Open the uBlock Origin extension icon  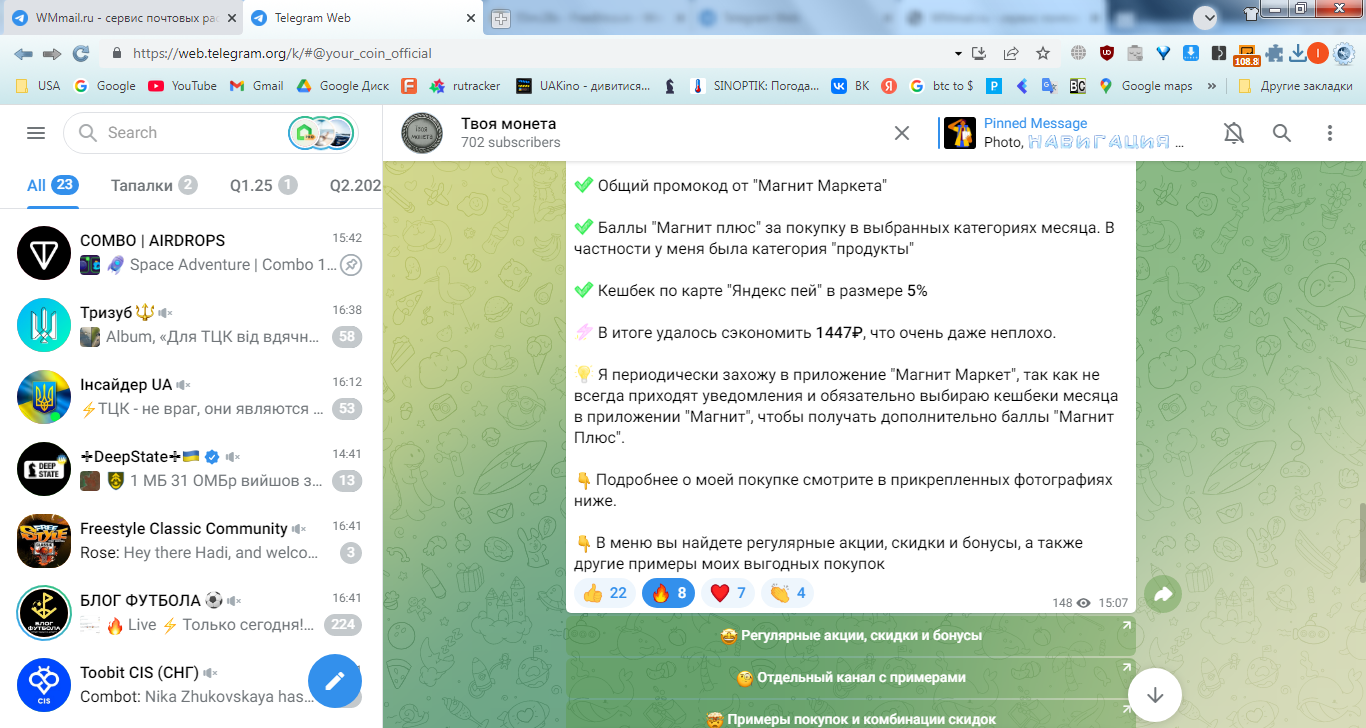click(x=1106, y=53)
